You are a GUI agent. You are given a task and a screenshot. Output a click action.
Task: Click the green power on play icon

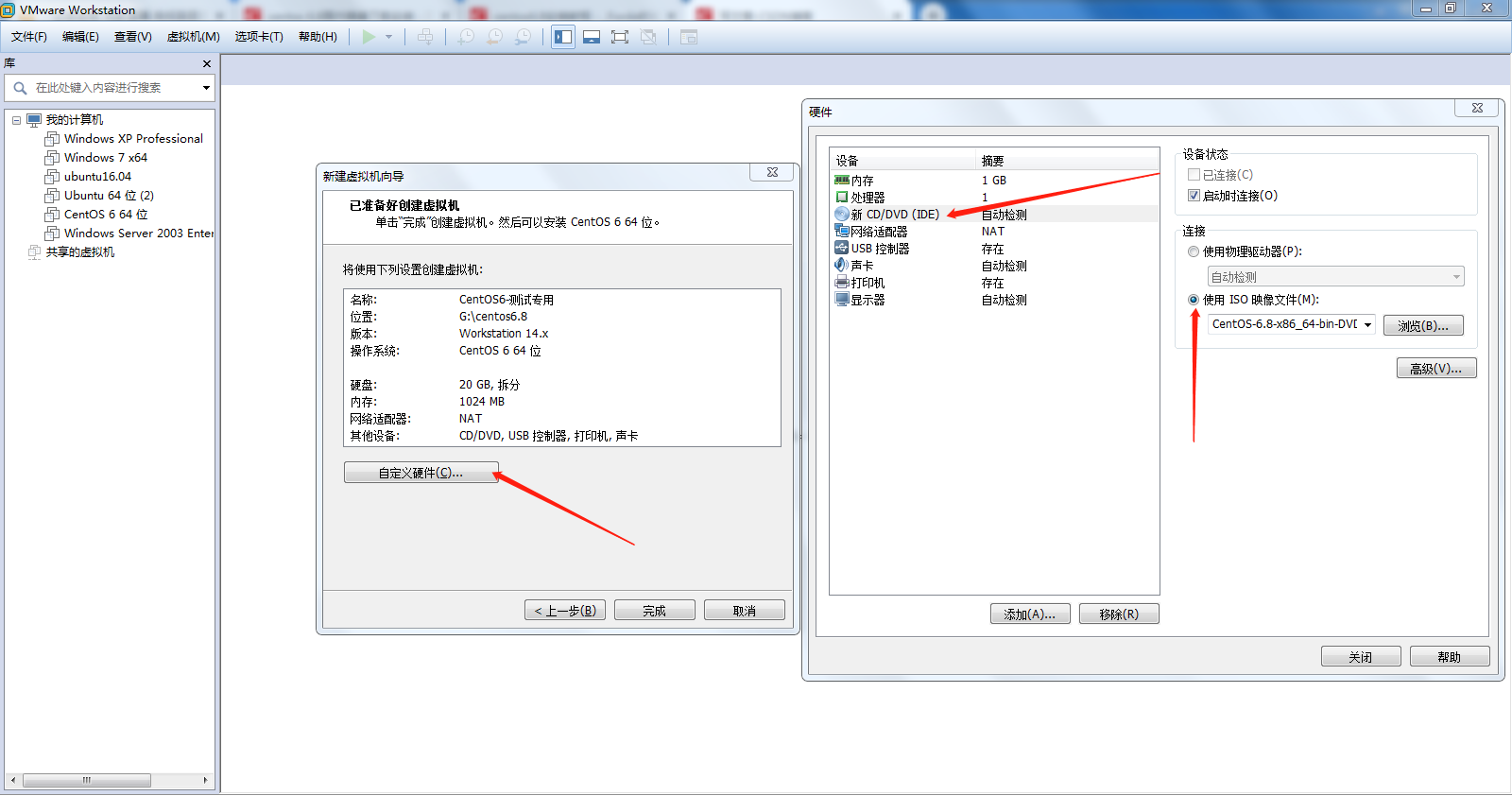[x=369, y=37]
